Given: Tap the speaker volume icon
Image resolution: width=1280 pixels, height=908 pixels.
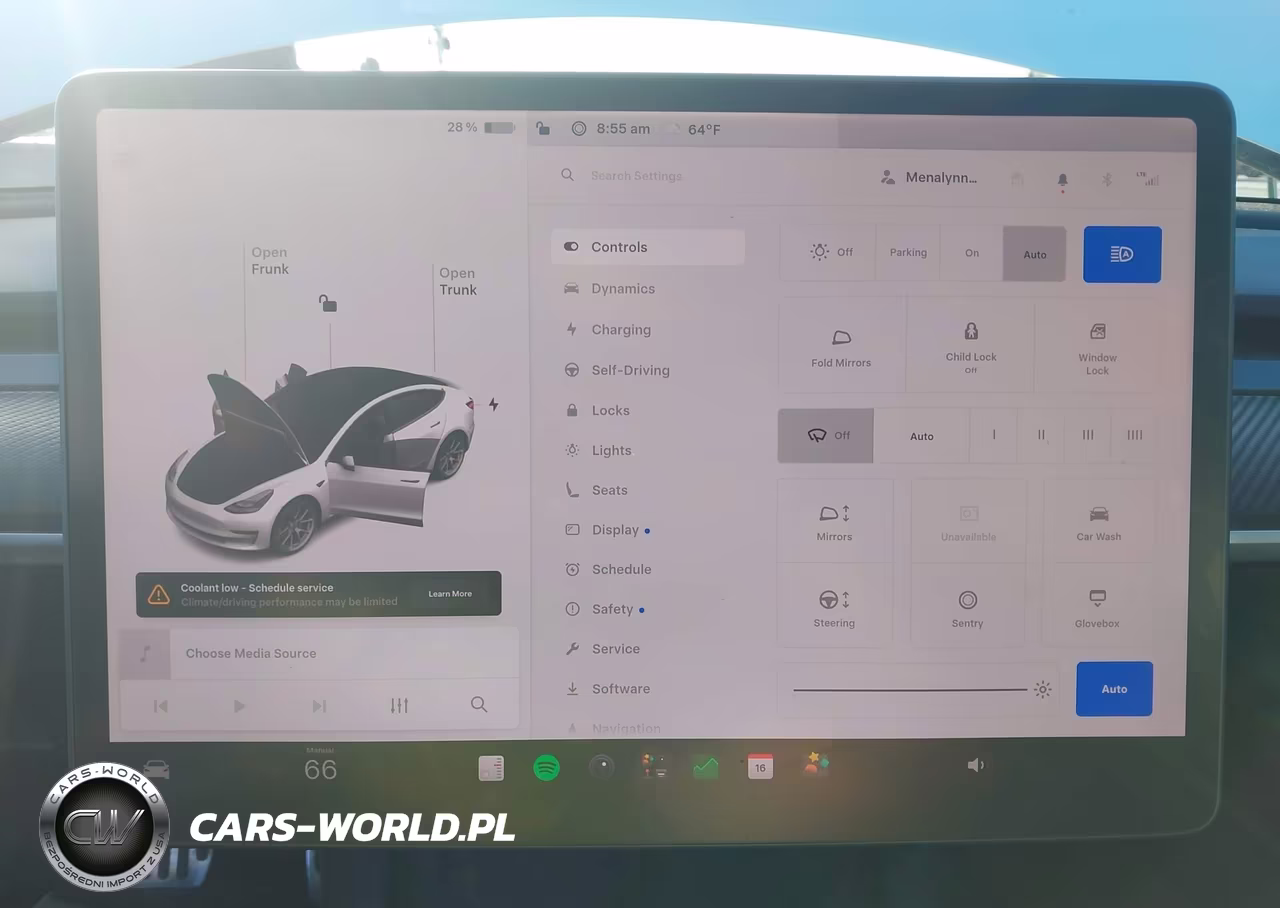Looking at the screenshot, I should coord(976,765).
